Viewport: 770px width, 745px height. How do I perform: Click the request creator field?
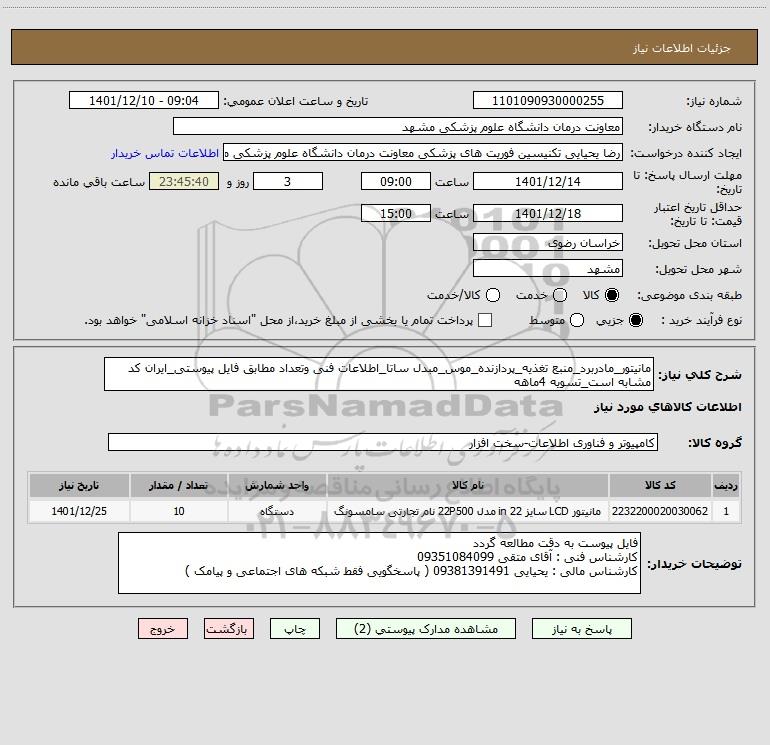[423, 153]
